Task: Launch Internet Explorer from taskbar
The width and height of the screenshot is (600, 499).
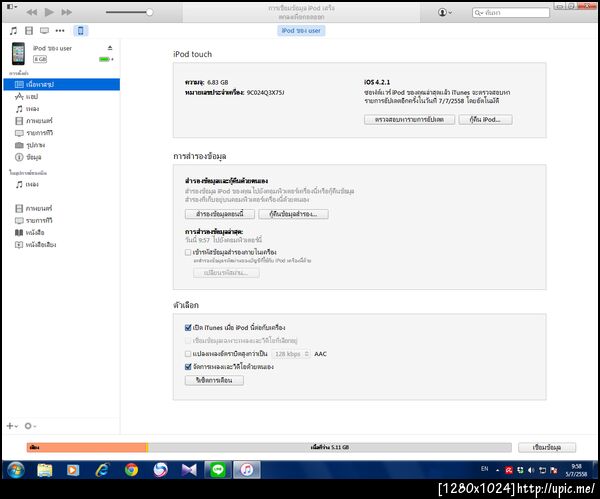Action: (x=102, y=470)
